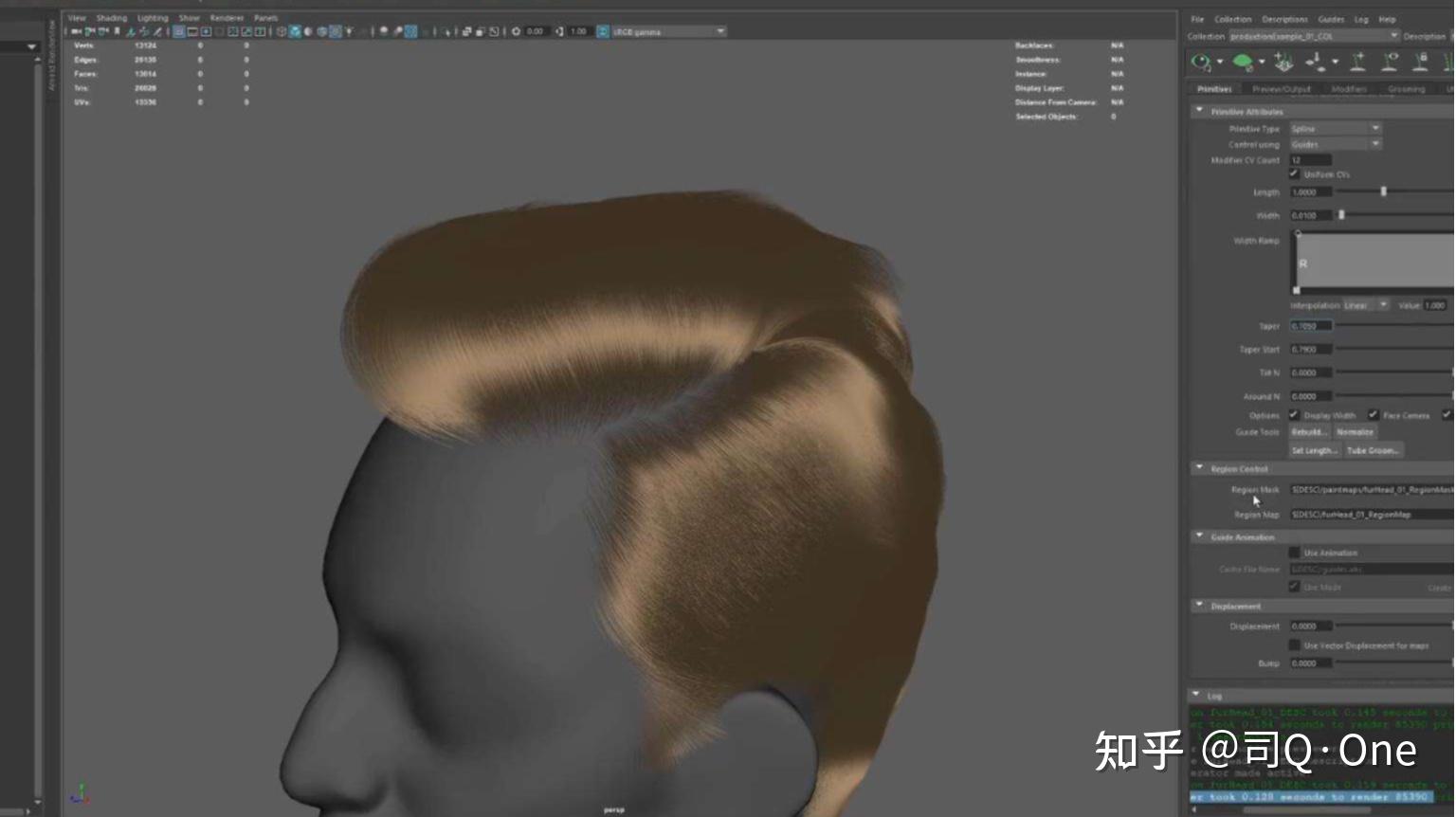The height and width of the screenshot is (817, 1456).
Task: Click the Tube Groom... button
Action: tap(1372, 450)
